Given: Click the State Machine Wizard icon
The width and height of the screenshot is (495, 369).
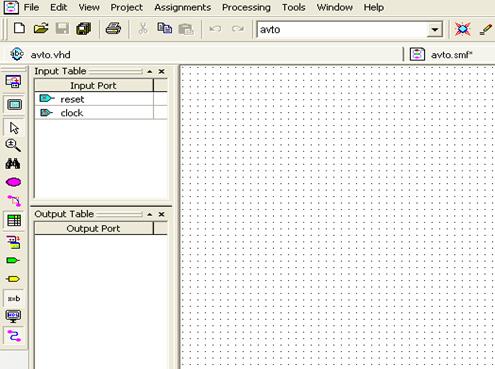Looking at the screenshot, I should (x=14, y=242).
